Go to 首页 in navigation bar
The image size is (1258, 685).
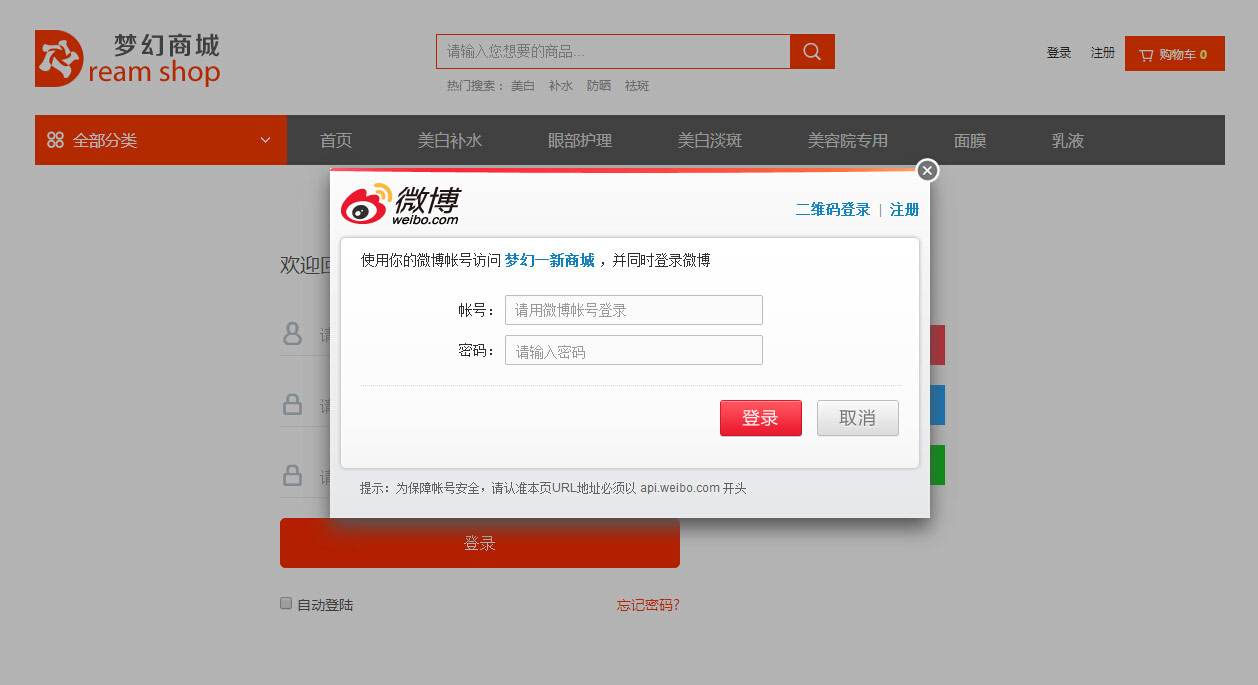[336, 141]
